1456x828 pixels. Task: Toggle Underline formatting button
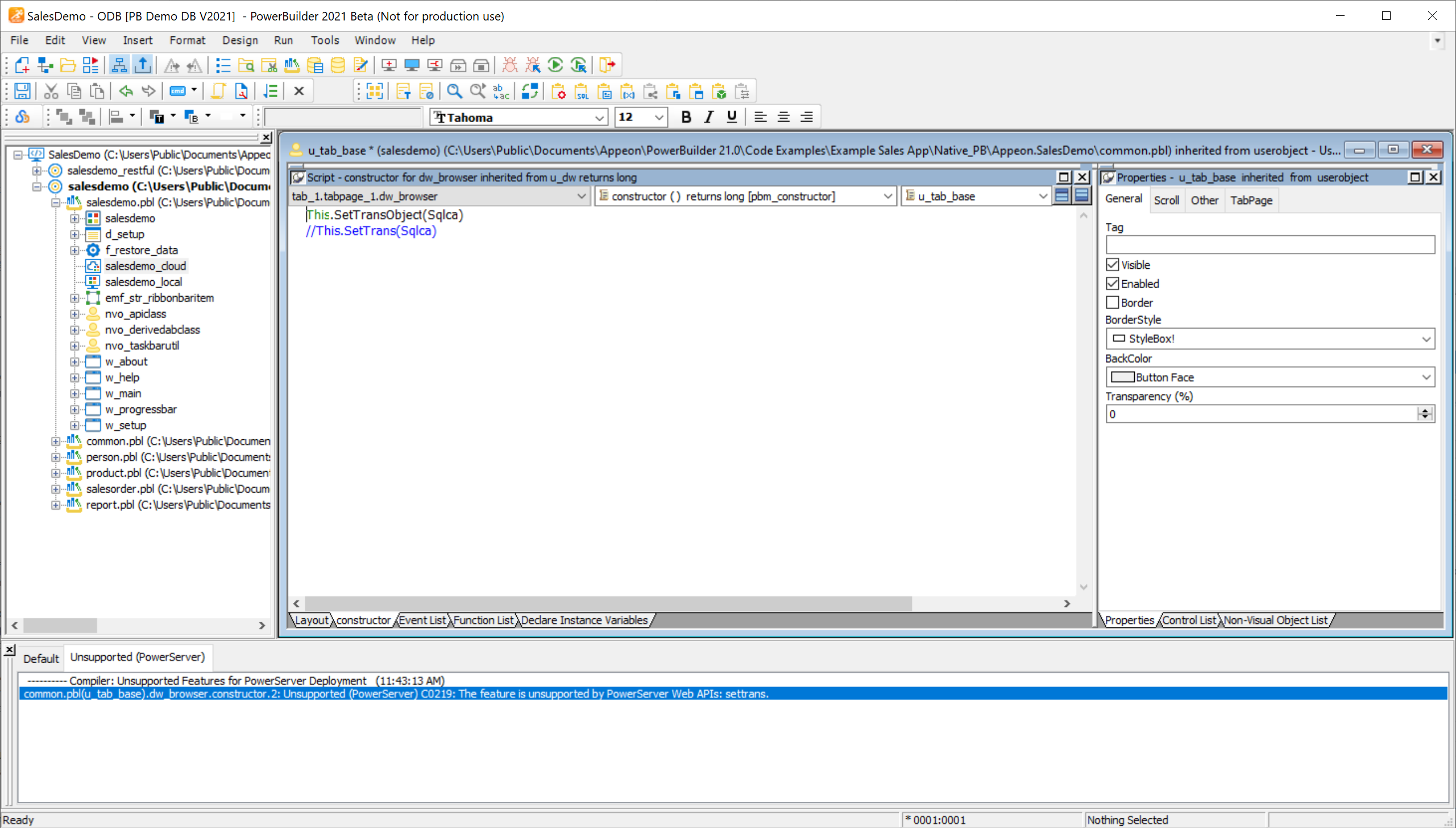732,117
